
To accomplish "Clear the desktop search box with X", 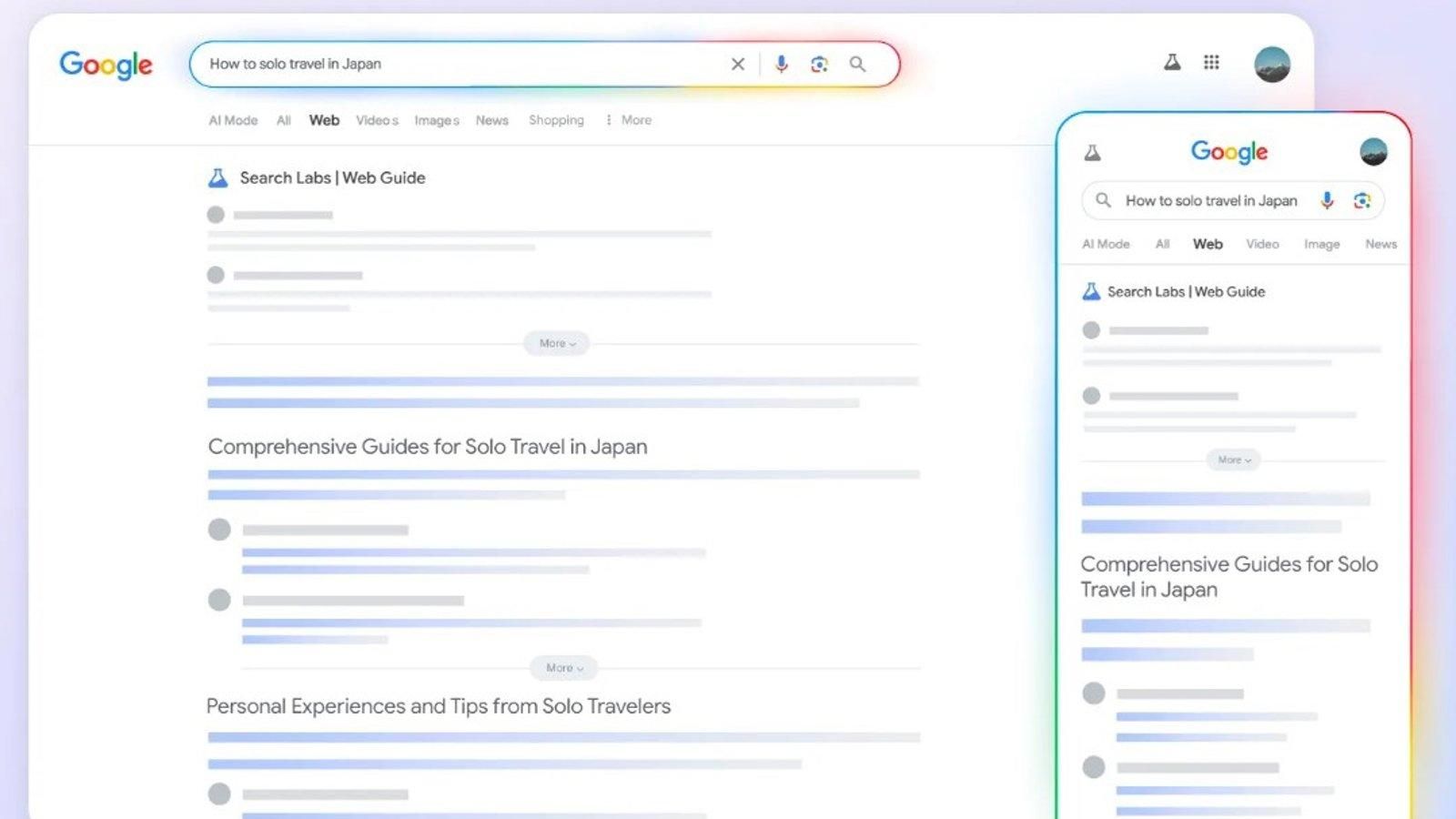I will pyautogui.click(x=738, y=64).
